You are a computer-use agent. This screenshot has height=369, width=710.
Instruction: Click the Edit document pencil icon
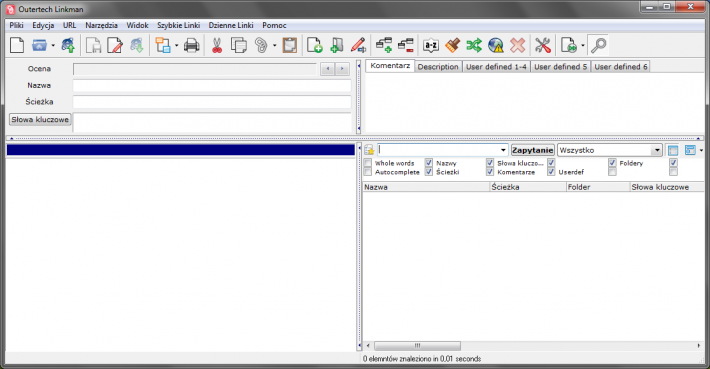pos(115,45)
